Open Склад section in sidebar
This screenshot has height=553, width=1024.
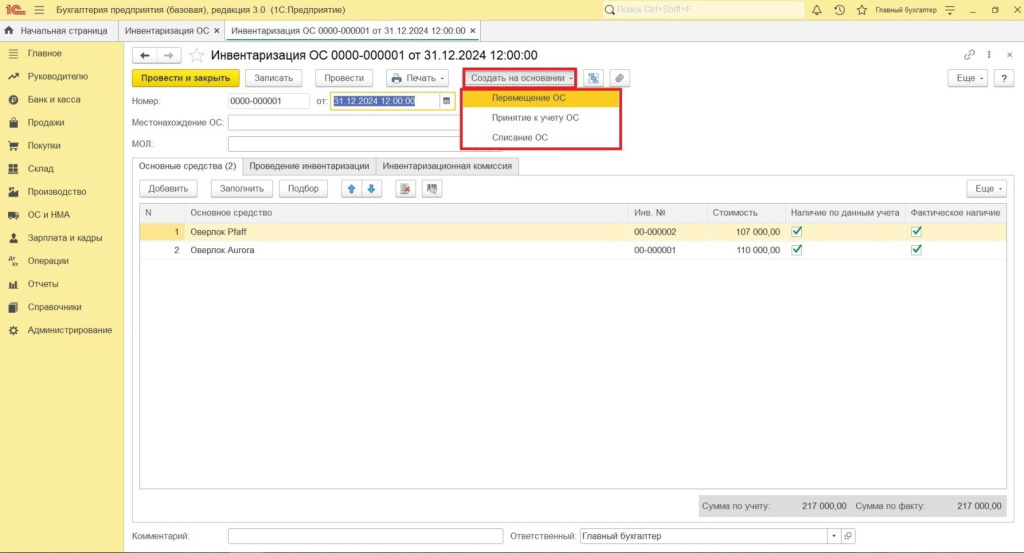tap(40, 168)
